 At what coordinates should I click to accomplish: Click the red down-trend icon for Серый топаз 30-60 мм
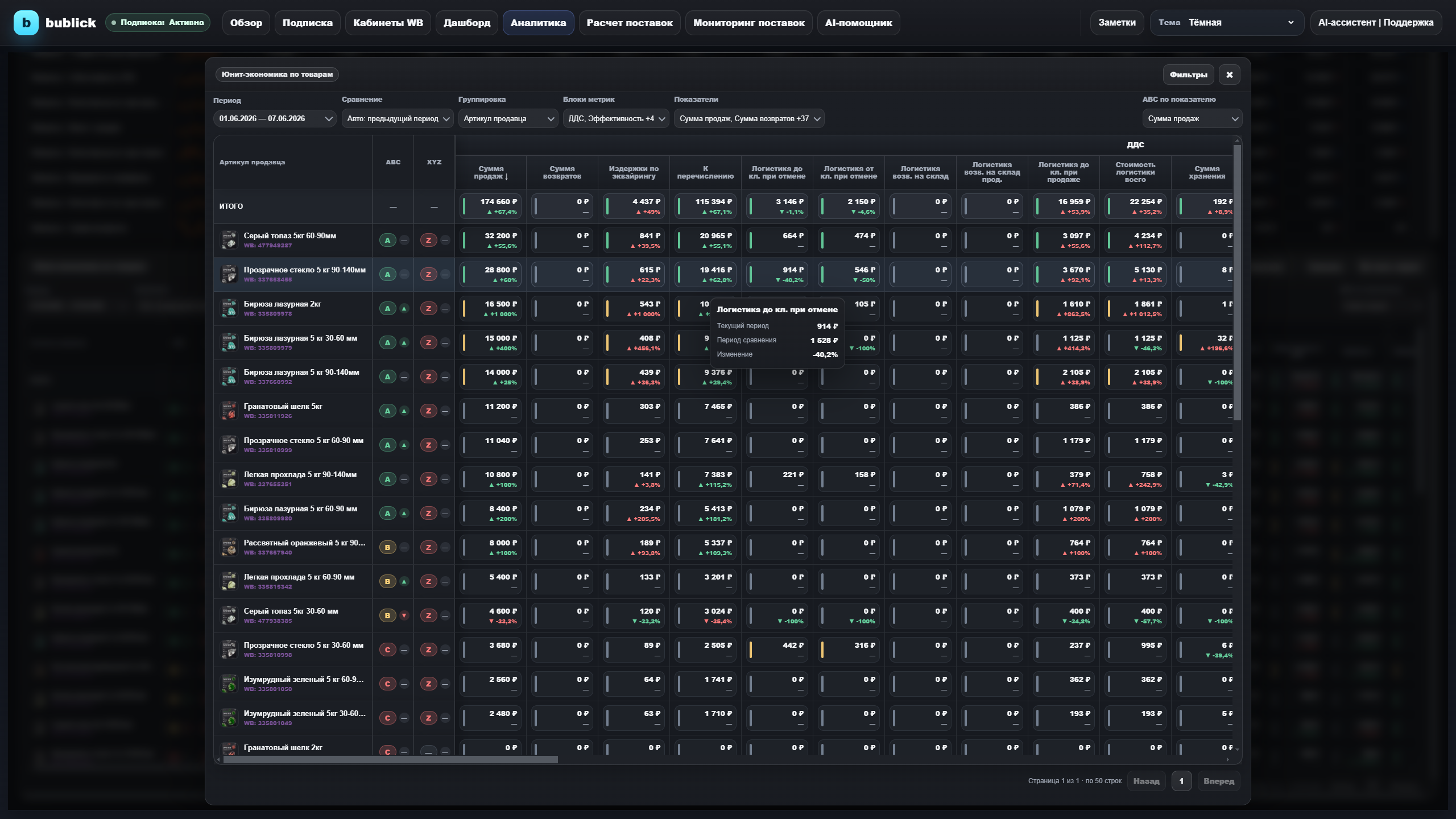[404, 615]
